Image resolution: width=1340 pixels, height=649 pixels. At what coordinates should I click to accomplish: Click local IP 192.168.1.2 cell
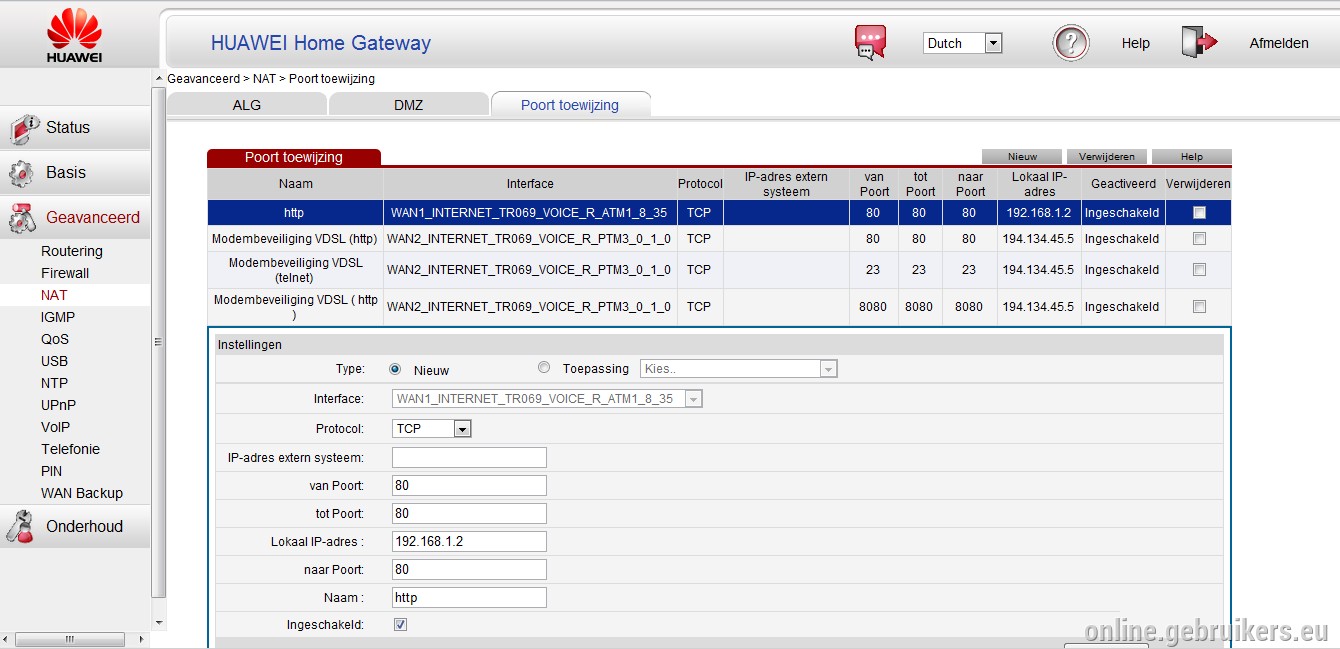pyautogui.click(x=1039, y=213)
